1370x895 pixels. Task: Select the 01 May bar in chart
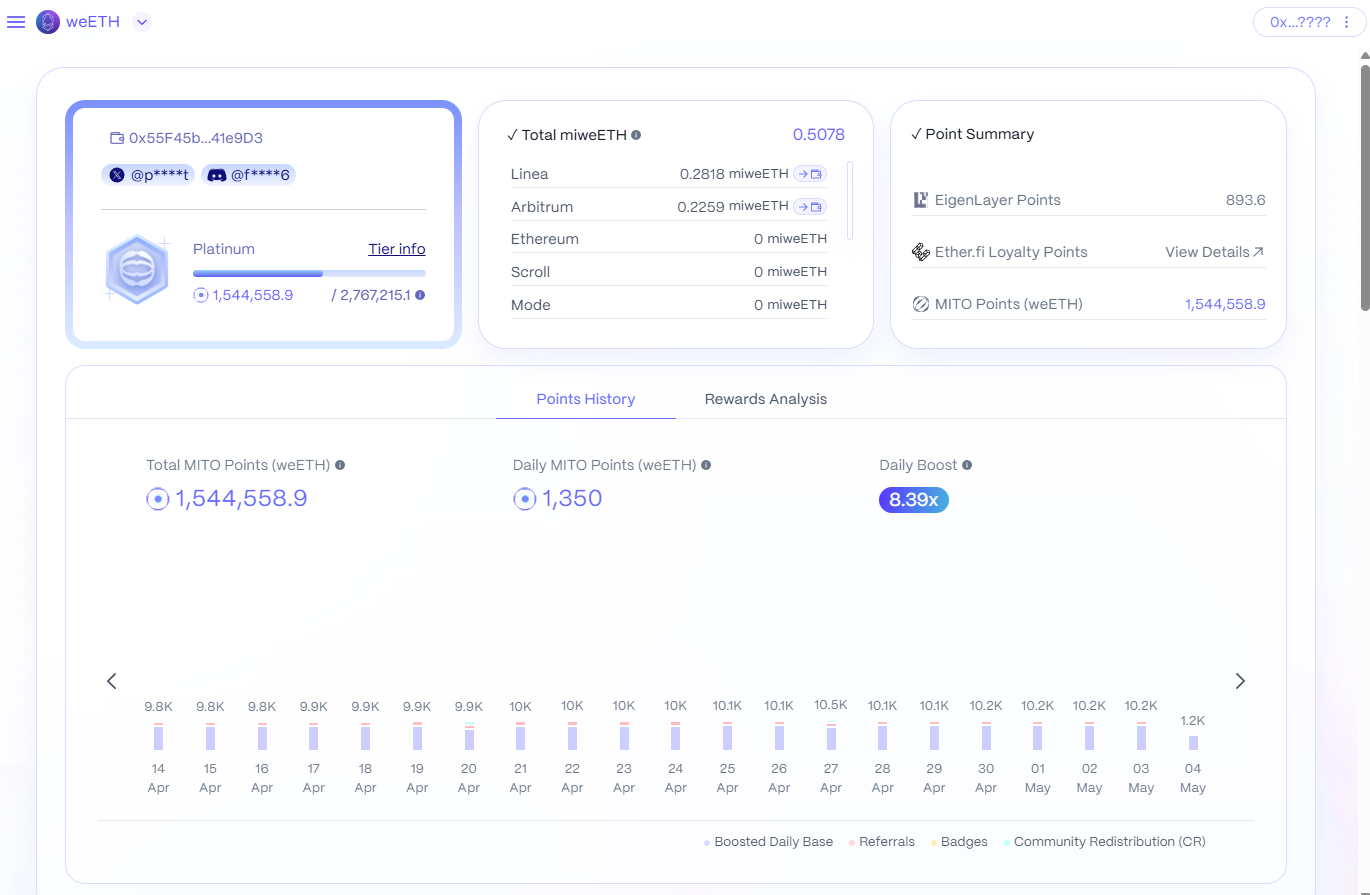(1038, 737)
